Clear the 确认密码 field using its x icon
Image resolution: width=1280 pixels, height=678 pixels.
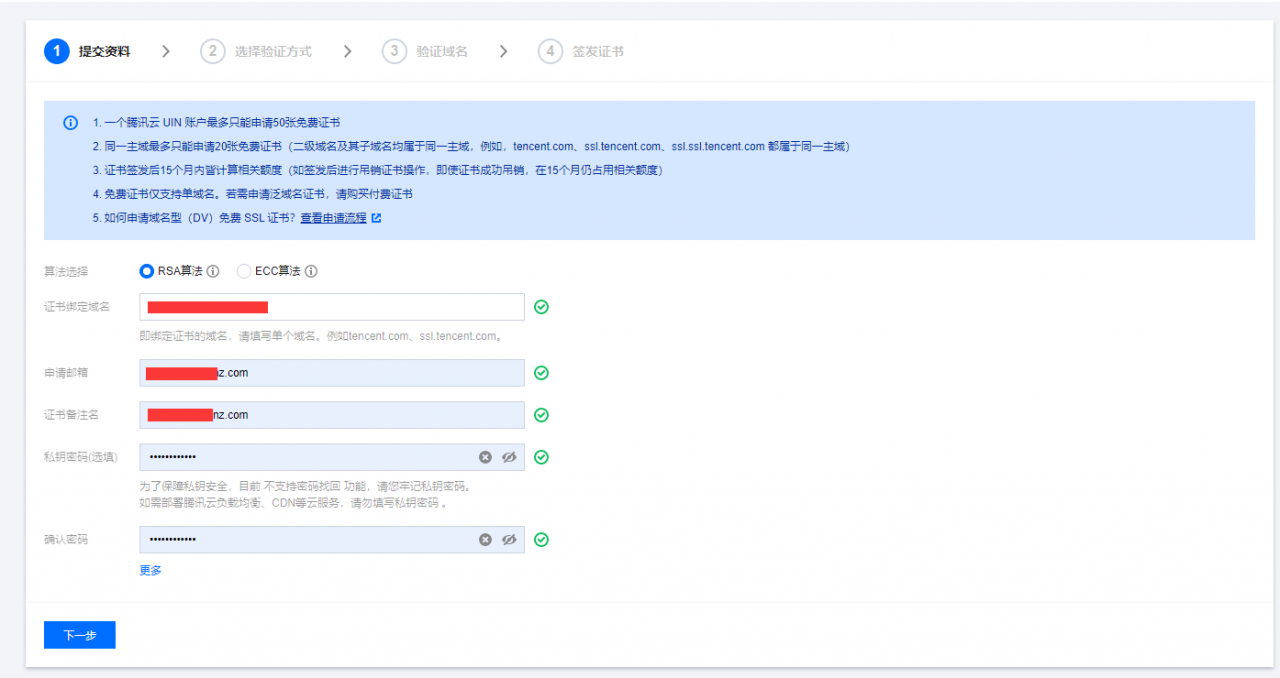486,539
